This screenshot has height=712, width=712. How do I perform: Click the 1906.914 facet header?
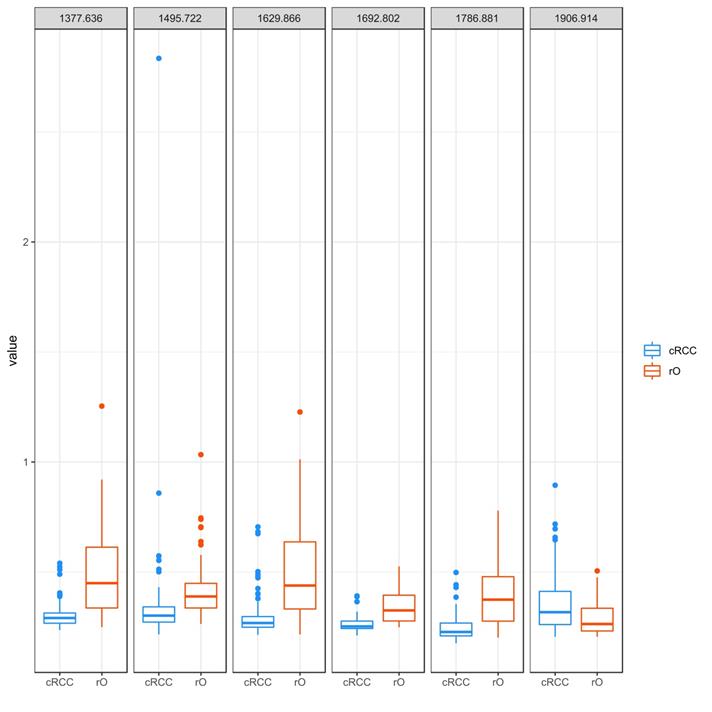(576, 18)
